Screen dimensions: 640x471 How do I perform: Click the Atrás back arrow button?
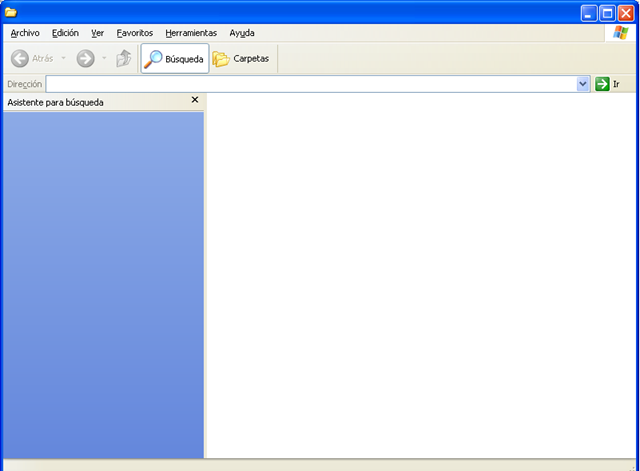(32, 58)
